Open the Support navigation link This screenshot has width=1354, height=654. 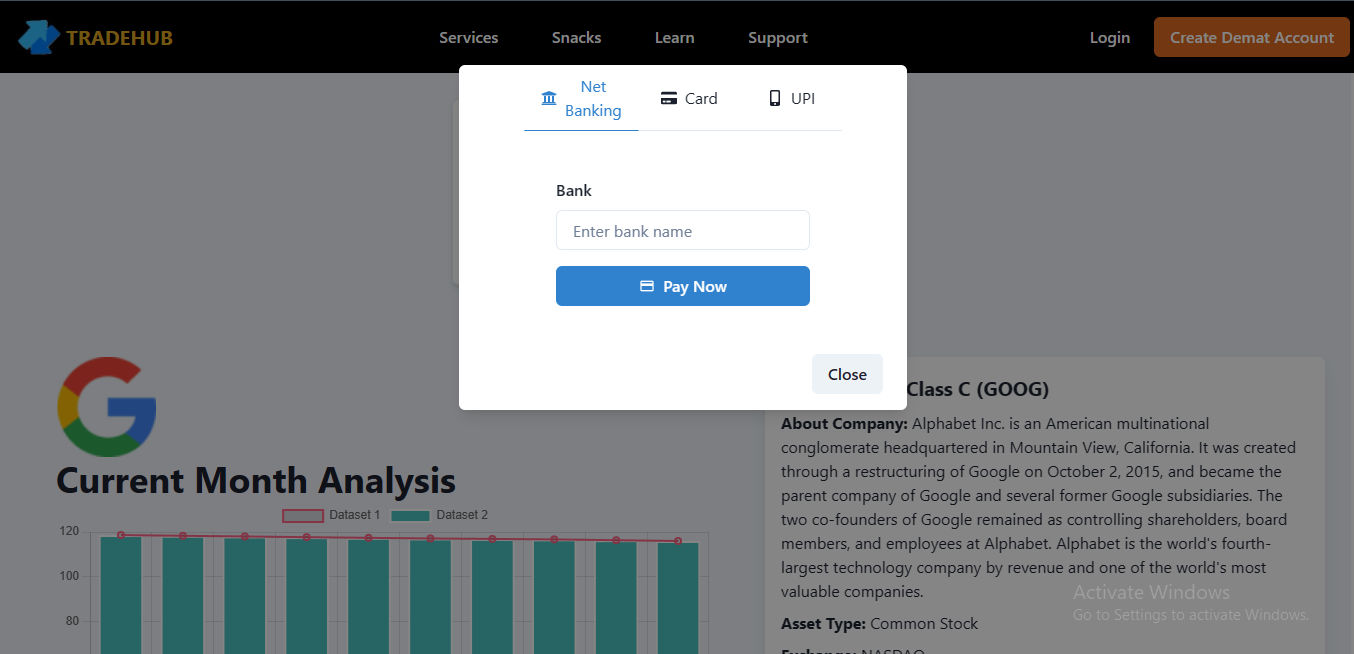point(778,37)
